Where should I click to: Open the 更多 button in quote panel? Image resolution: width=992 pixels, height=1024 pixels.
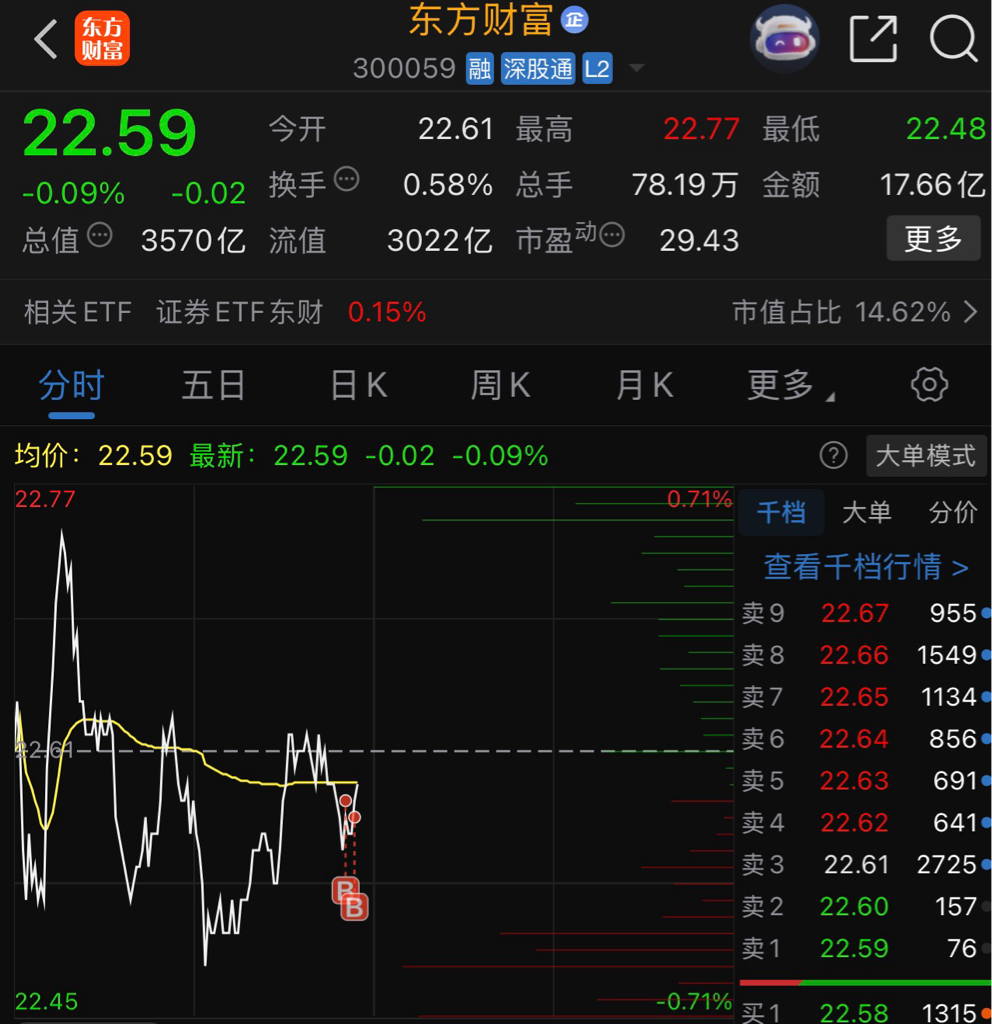click(x=933, y=238)
